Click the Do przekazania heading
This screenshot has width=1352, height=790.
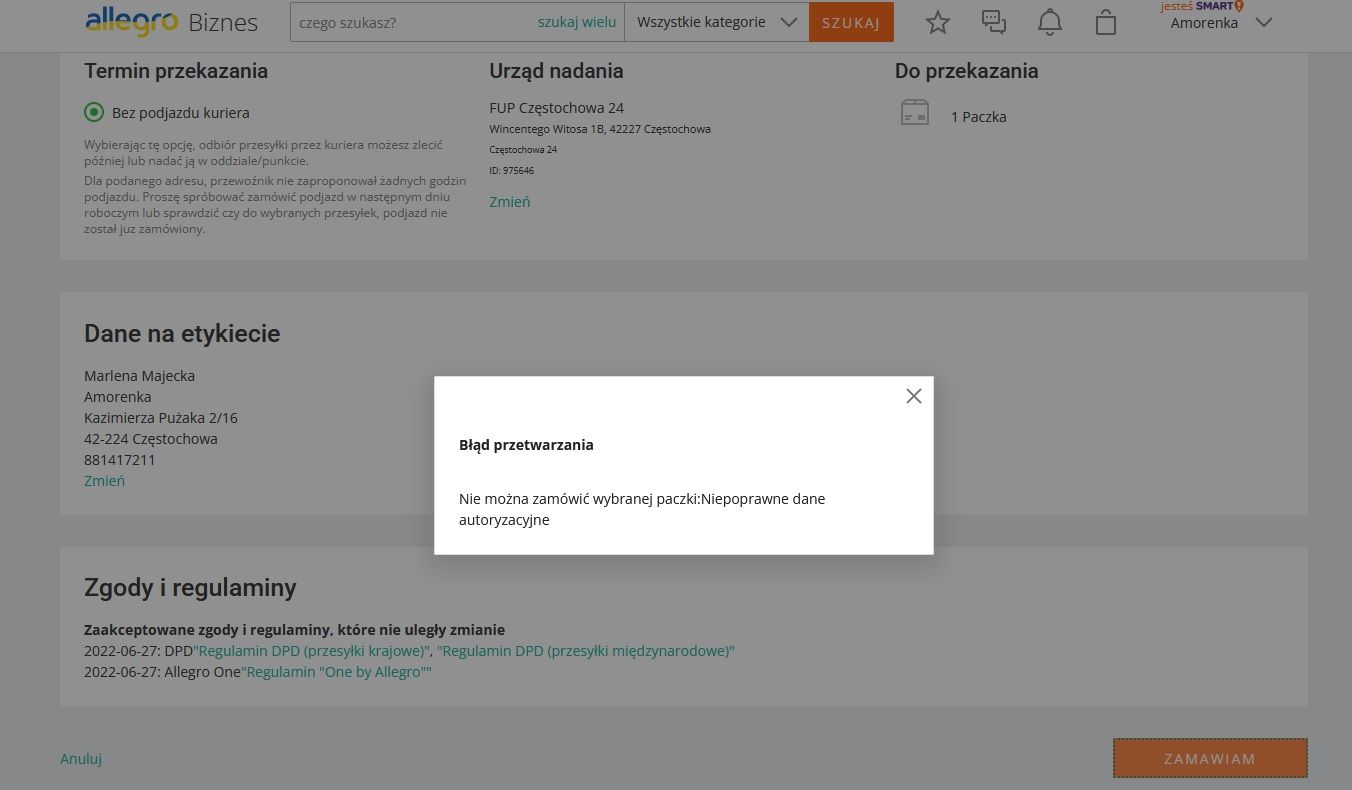tap(966, 71)
